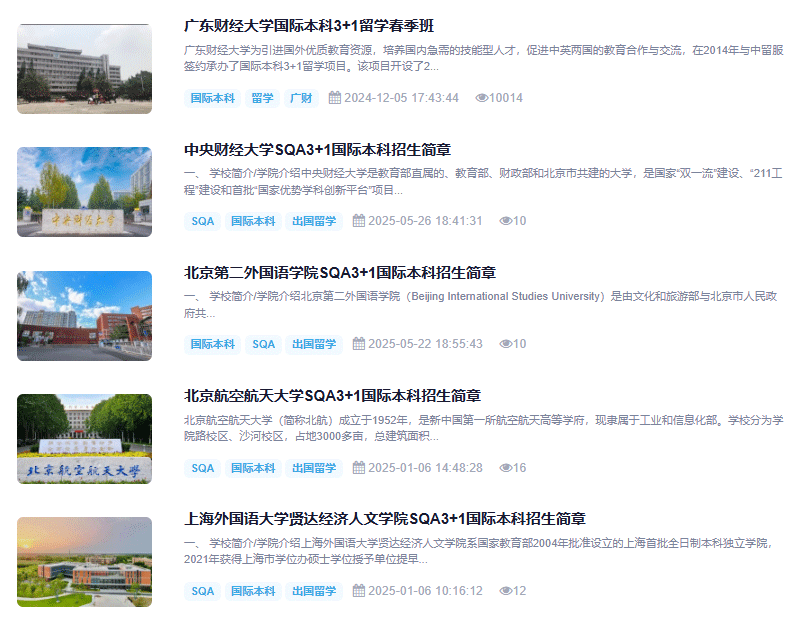
Task: Click eye views icon next to 16
Action: pyautogui.click(x=505, y=468)
